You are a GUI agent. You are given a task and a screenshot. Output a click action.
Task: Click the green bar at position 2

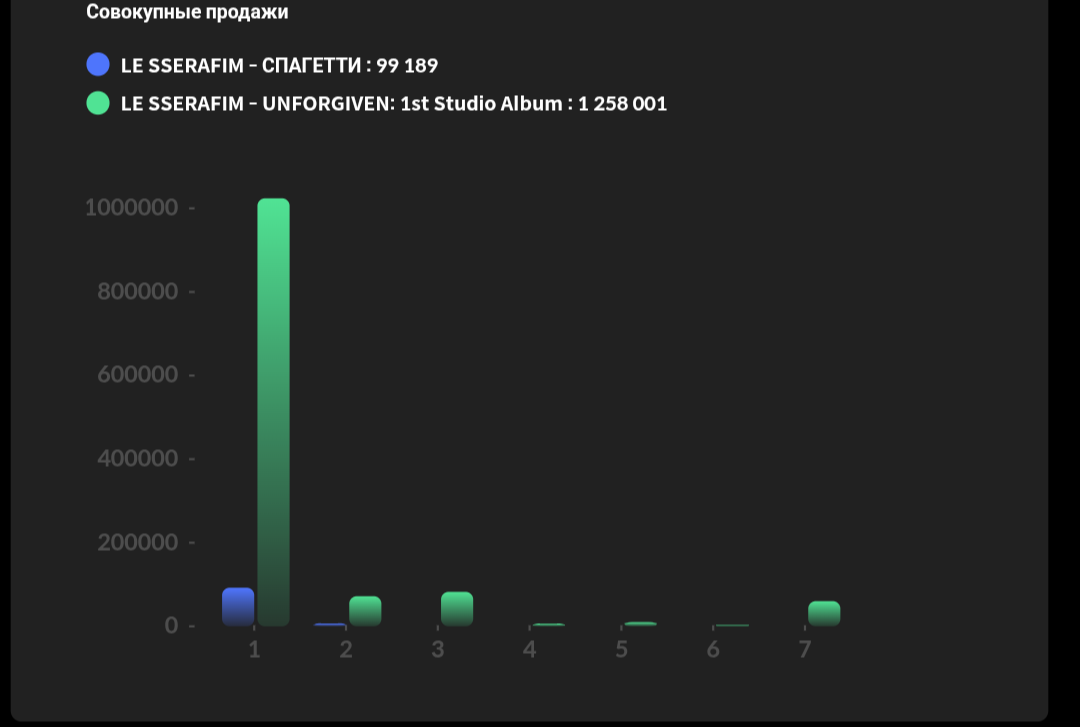pyautogui.click(x=365, y=610)
